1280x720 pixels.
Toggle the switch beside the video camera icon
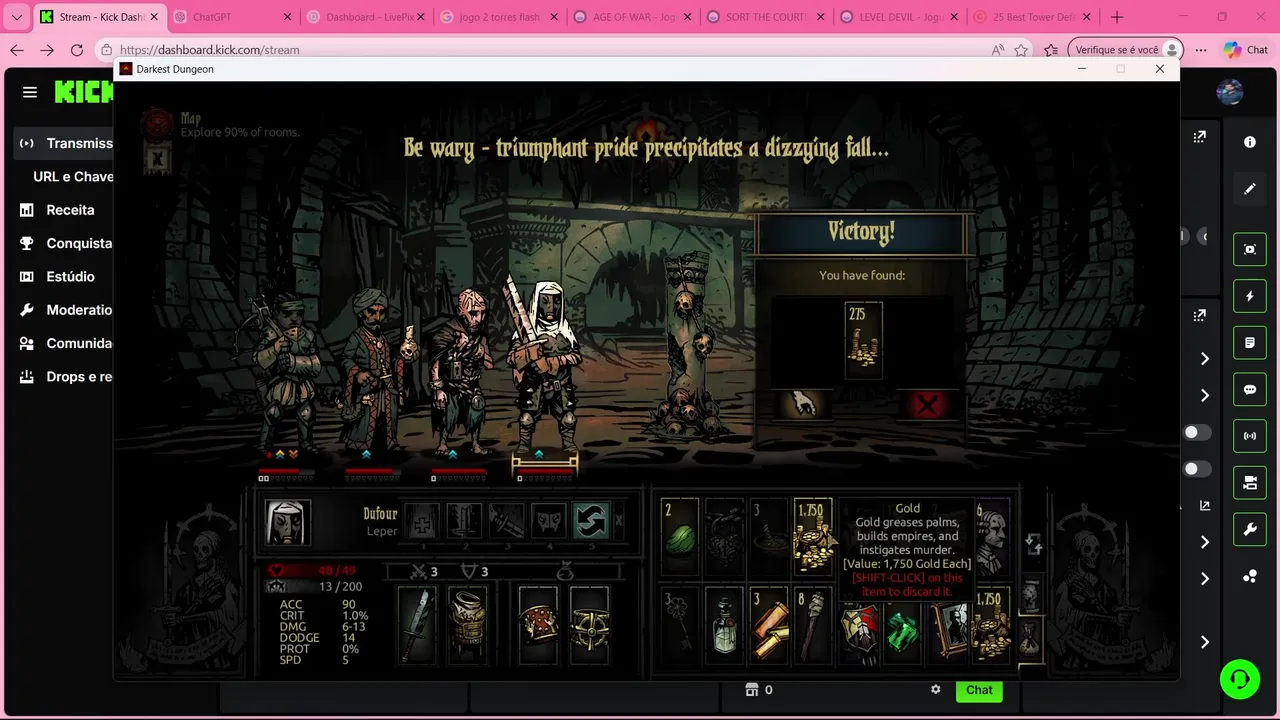[x=1197, y=469]
